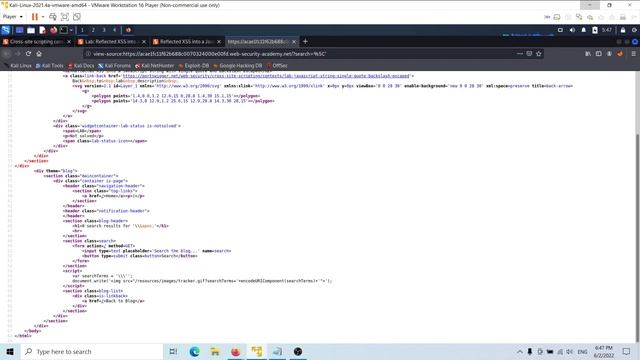This screenshot has width=640, height=360.
Task: Go to the Firefox home page
Action: click(39, 53)
